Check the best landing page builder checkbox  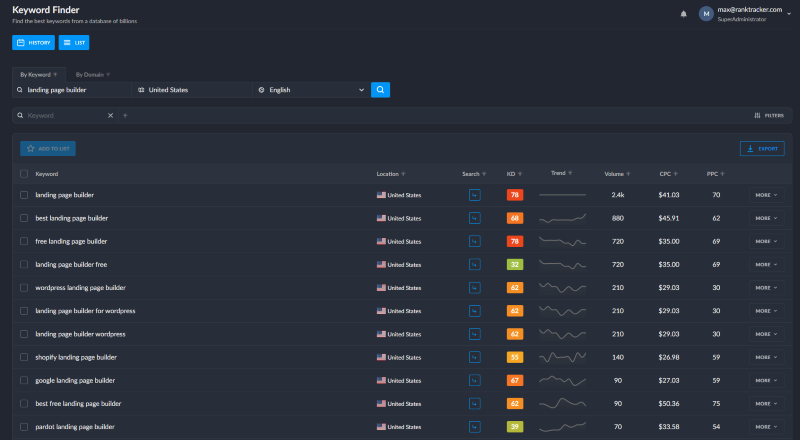[x=24, y=218]
